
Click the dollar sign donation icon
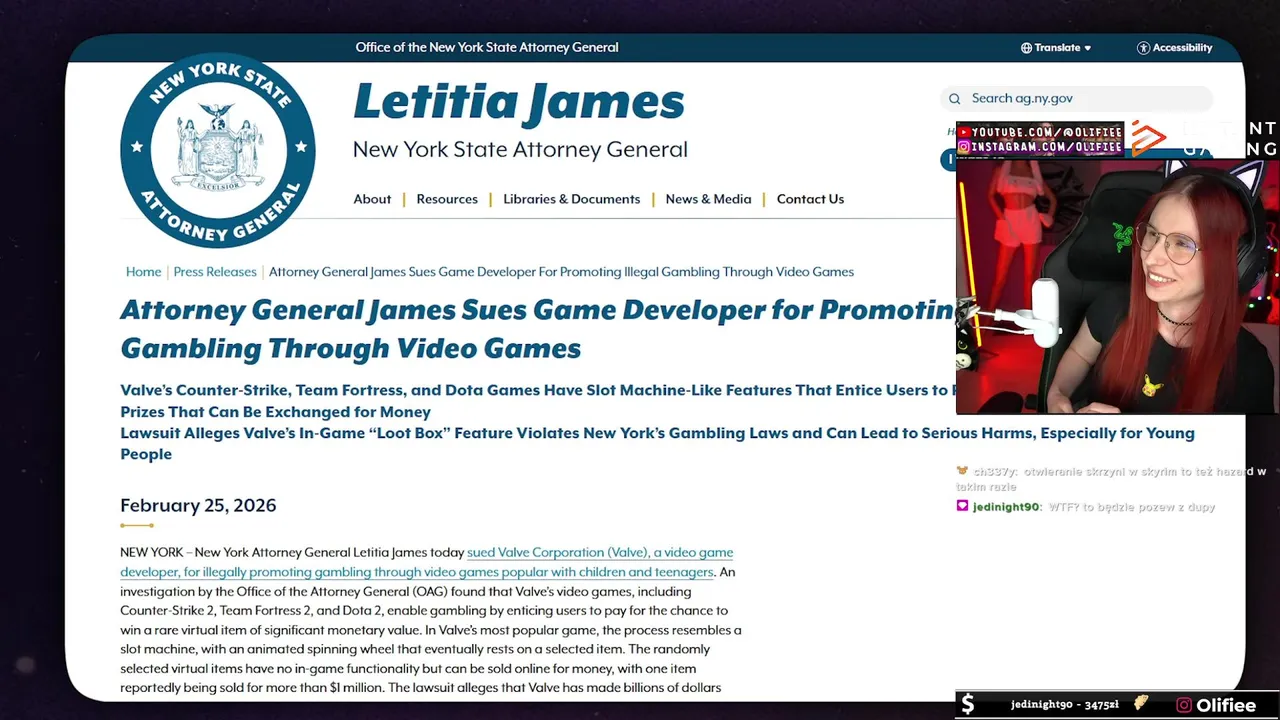point(967,705)
